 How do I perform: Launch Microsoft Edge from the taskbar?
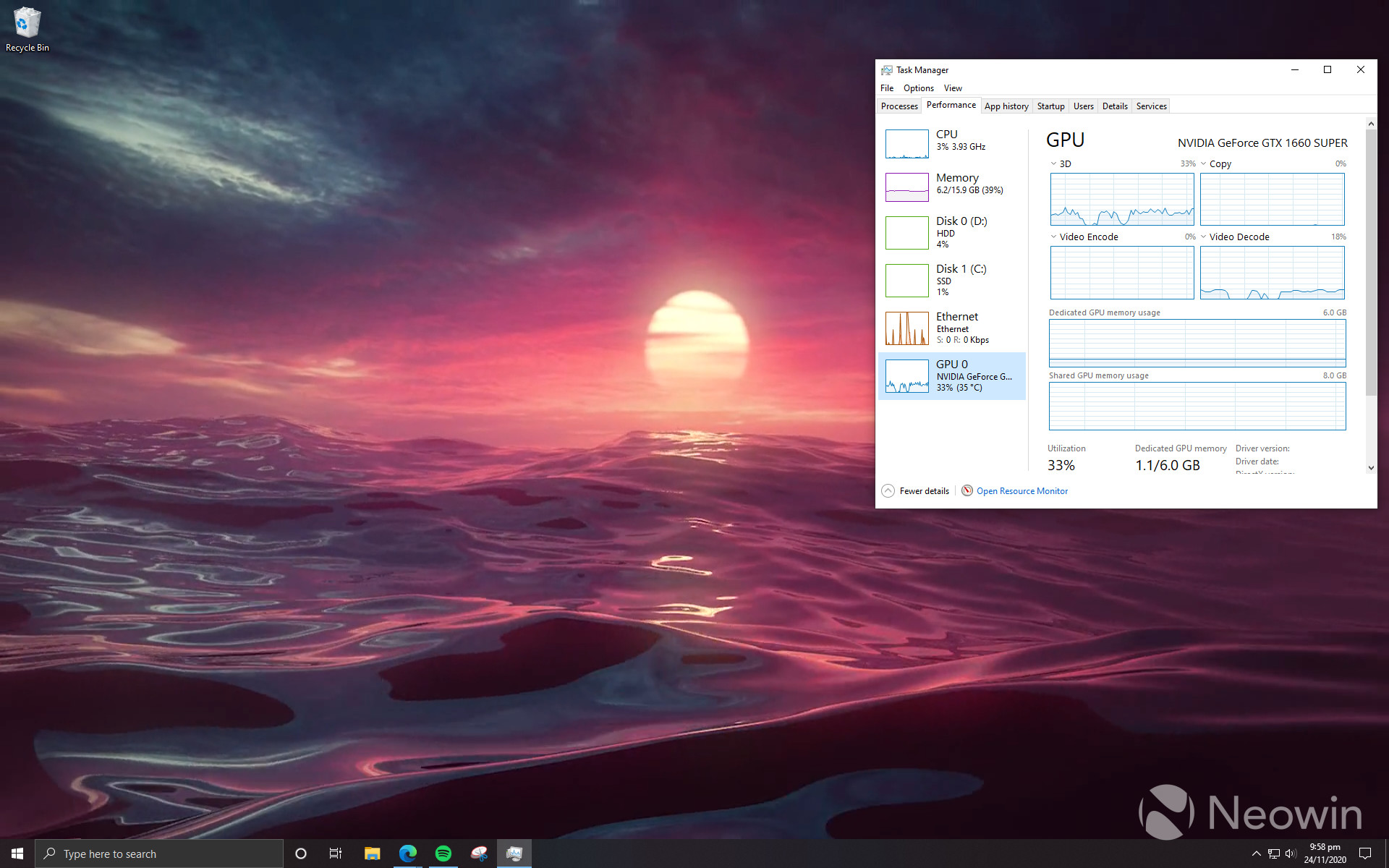tap(407, 854)
